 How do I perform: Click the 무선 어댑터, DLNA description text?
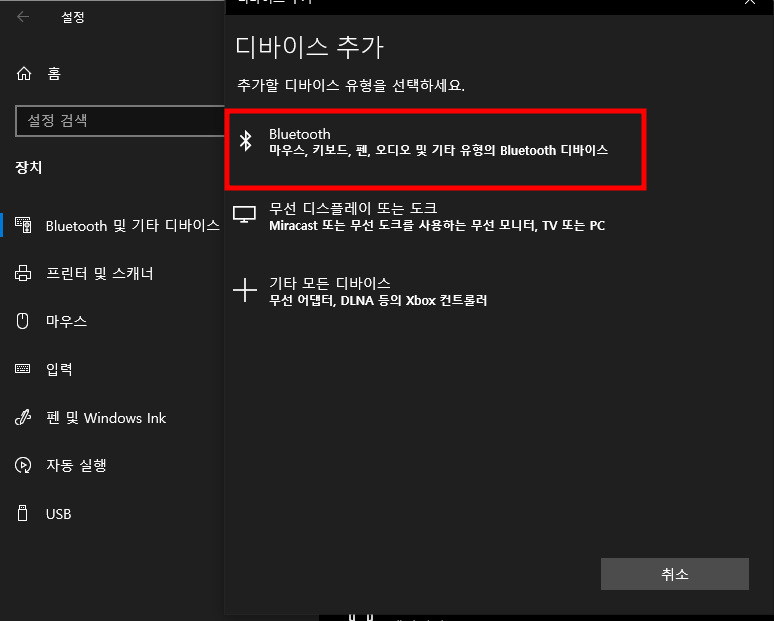point(378,300)
